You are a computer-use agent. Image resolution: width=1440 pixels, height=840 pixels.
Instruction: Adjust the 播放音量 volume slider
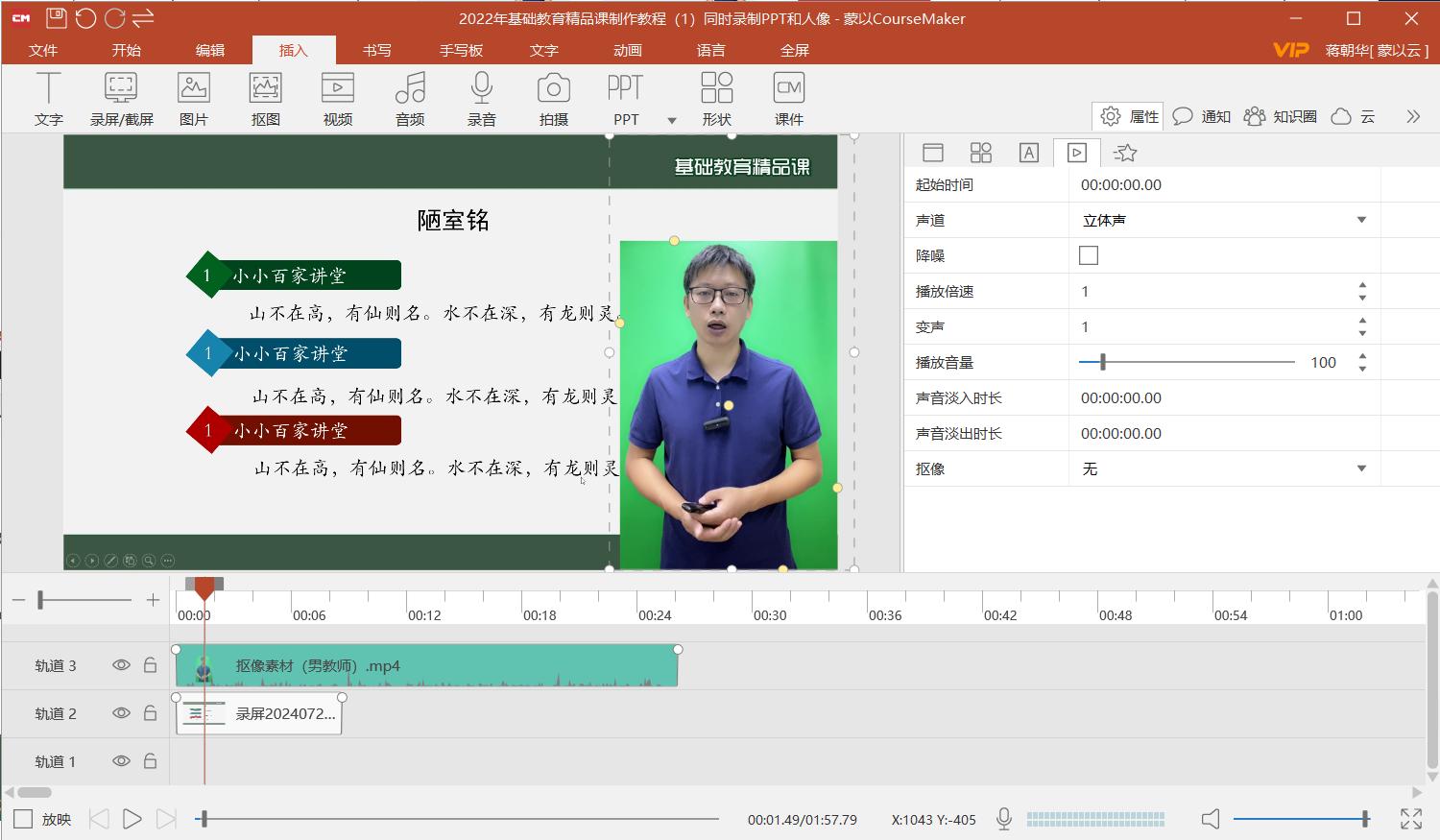1103,362
